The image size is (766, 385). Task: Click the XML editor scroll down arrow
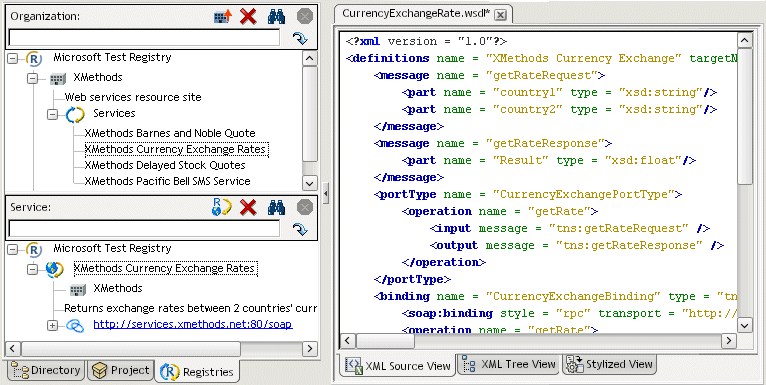pos(745,324)
